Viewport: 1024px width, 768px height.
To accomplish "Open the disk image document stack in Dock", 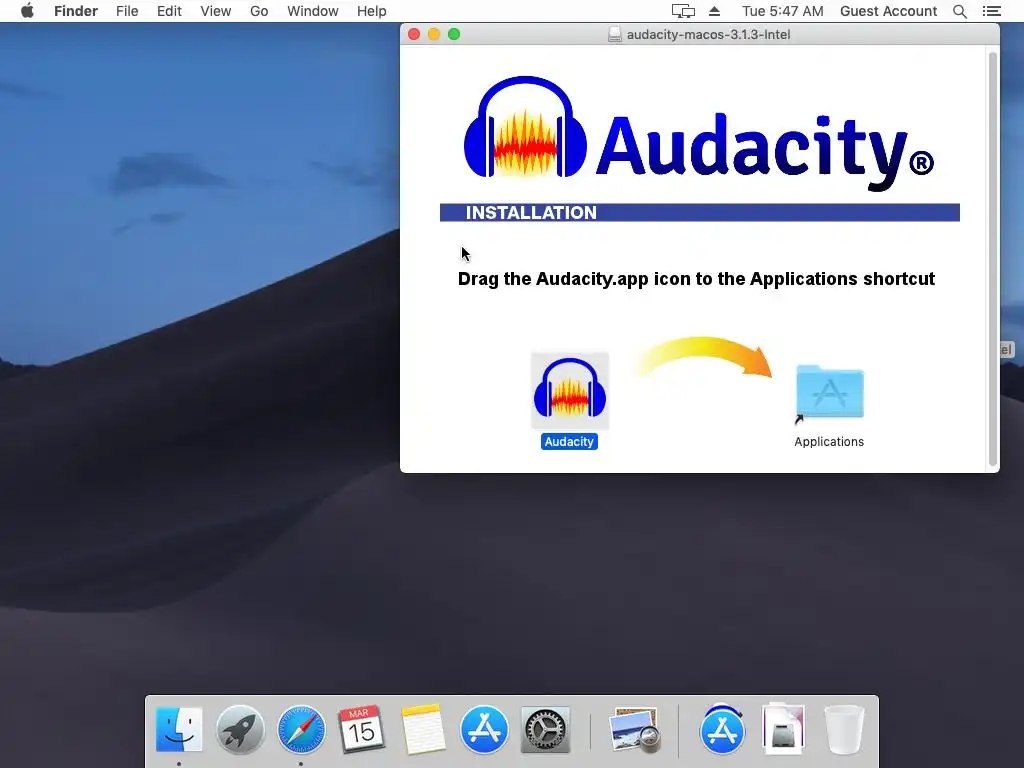I will (x=783, y=729).
